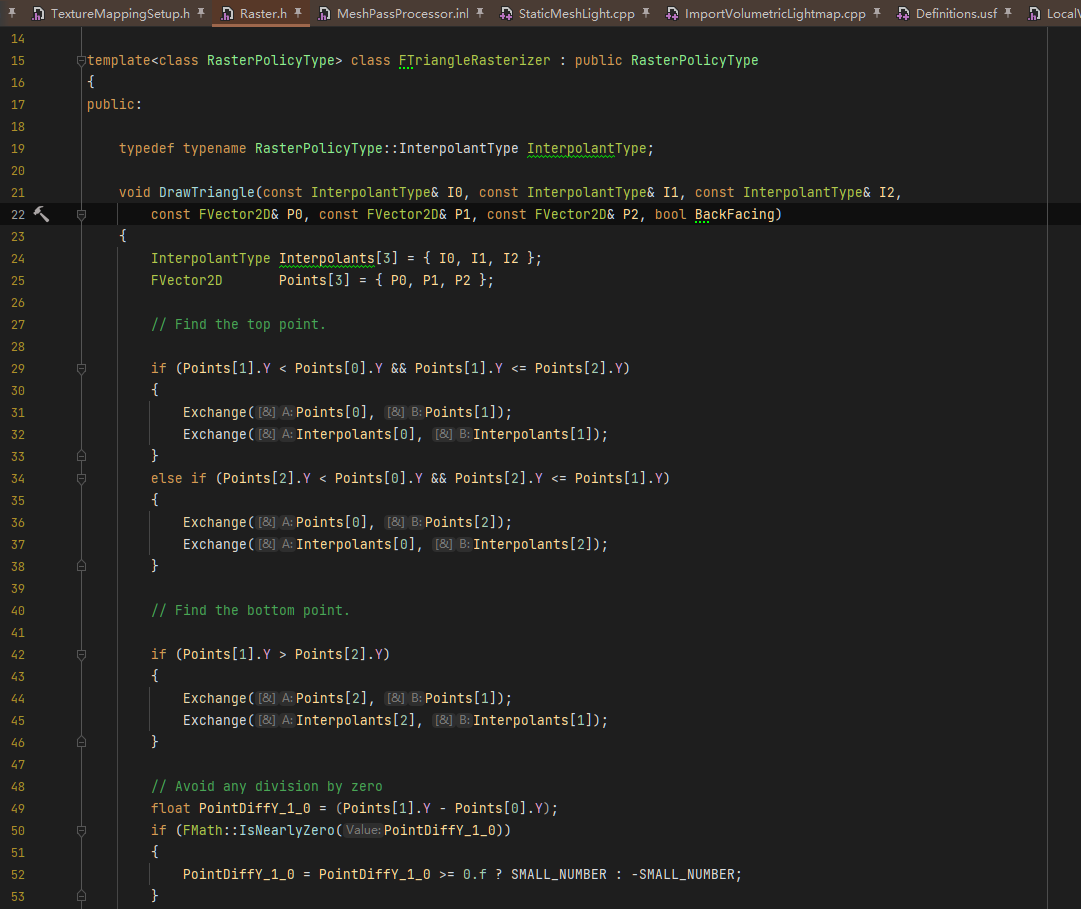Click file icon of StaticMeshLight.cpp tab
The width and height of the screenshot is (1081, 909).
506,14
